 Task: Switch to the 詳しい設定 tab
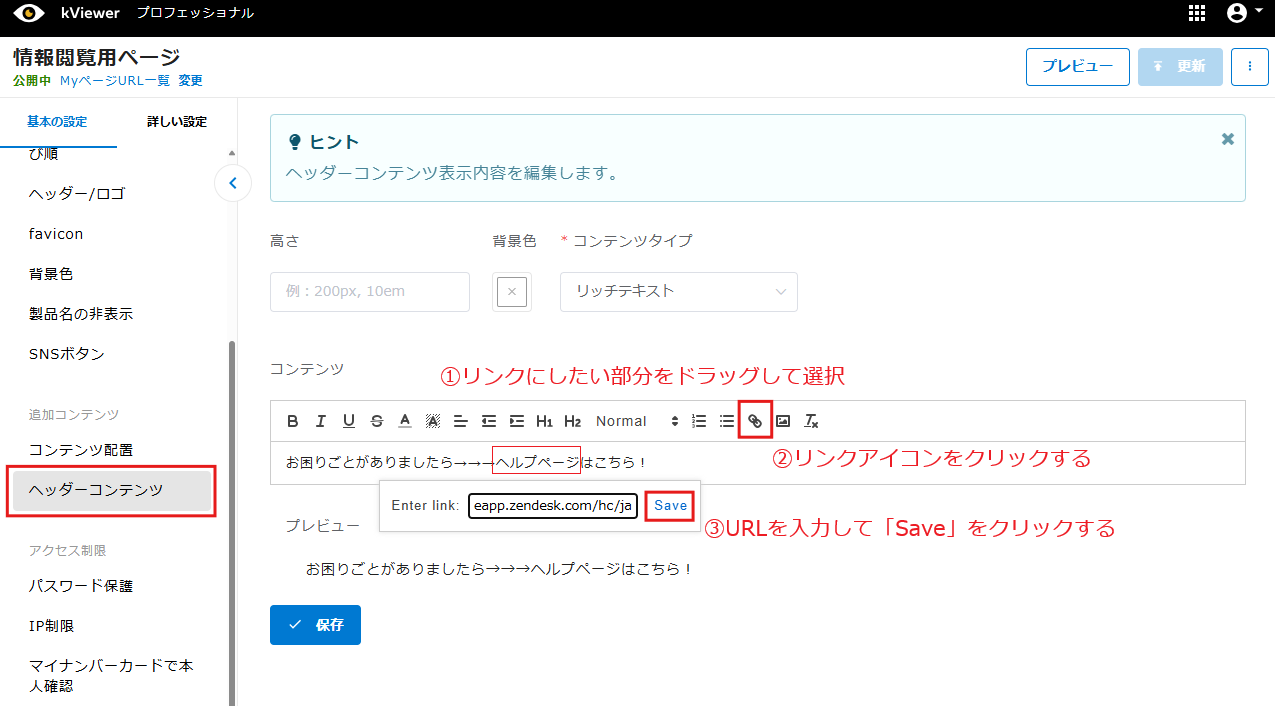pos(178,121)
